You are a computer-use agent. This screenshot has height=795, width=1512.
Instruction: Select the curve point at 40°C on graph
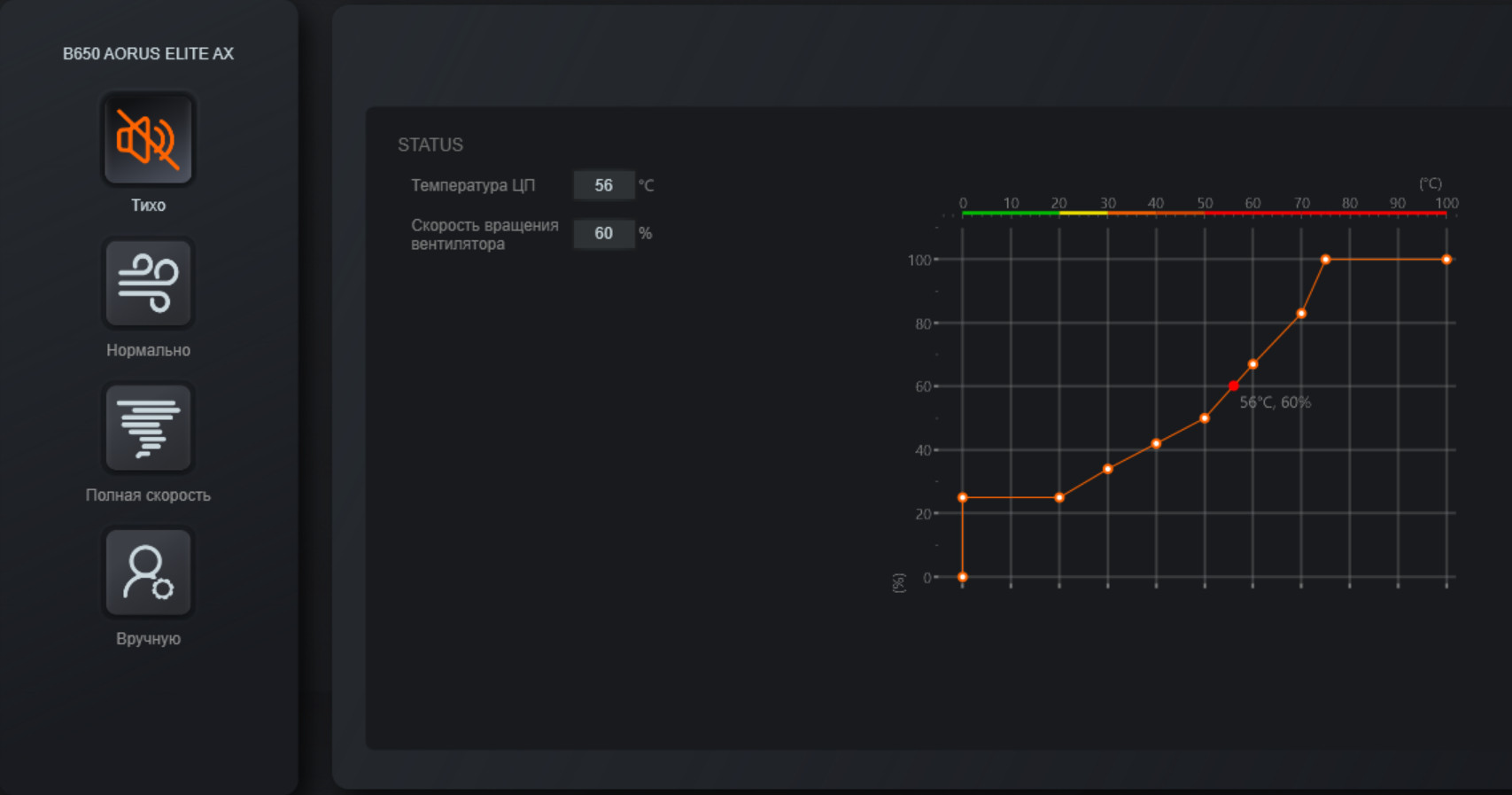click(1156, 444)
